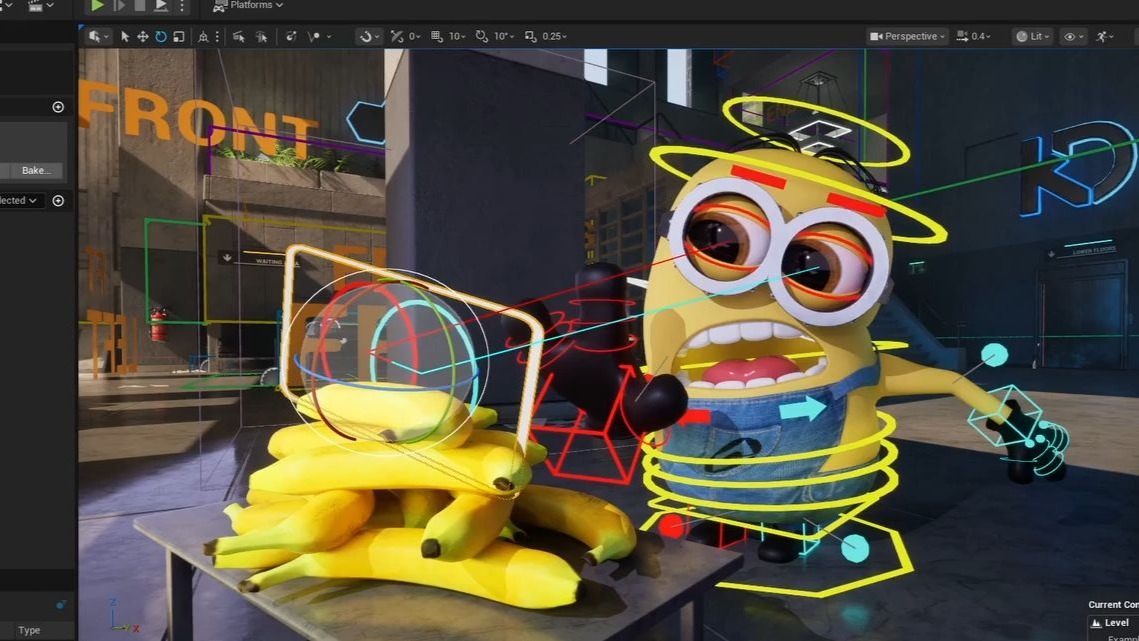Open the camera speed 0.4 setting

[973, 36]
